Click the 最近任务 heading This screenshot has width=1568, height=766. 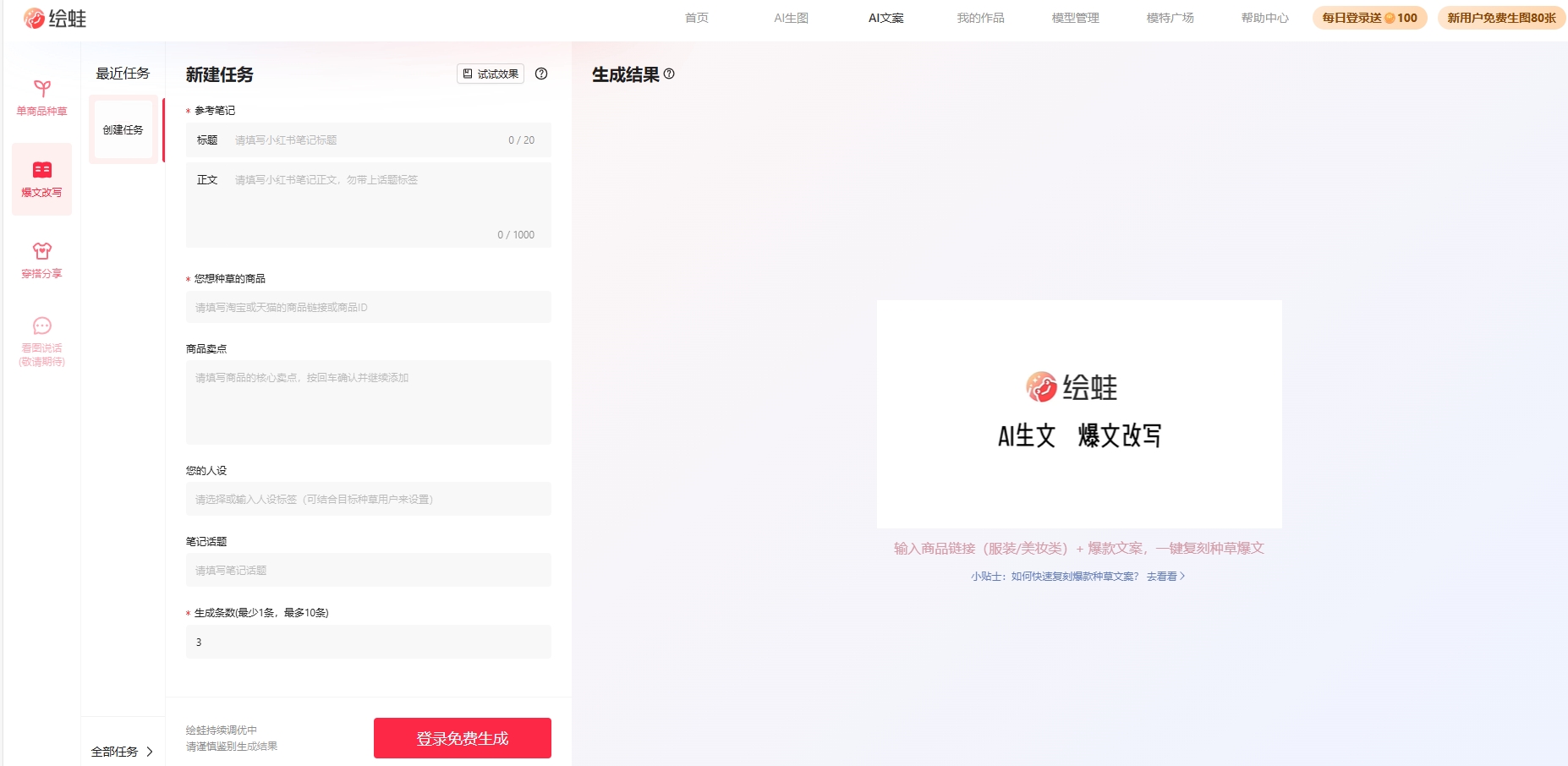pos(123,74)
